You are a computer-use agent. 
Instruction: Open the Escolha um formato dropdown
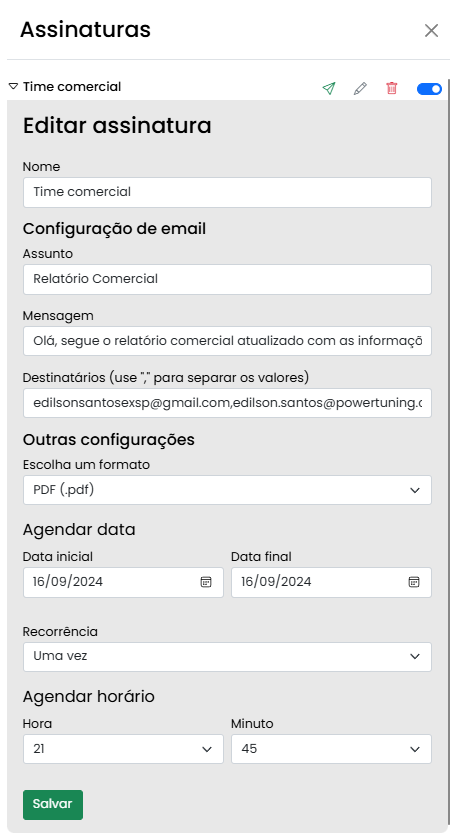(227, 490)
